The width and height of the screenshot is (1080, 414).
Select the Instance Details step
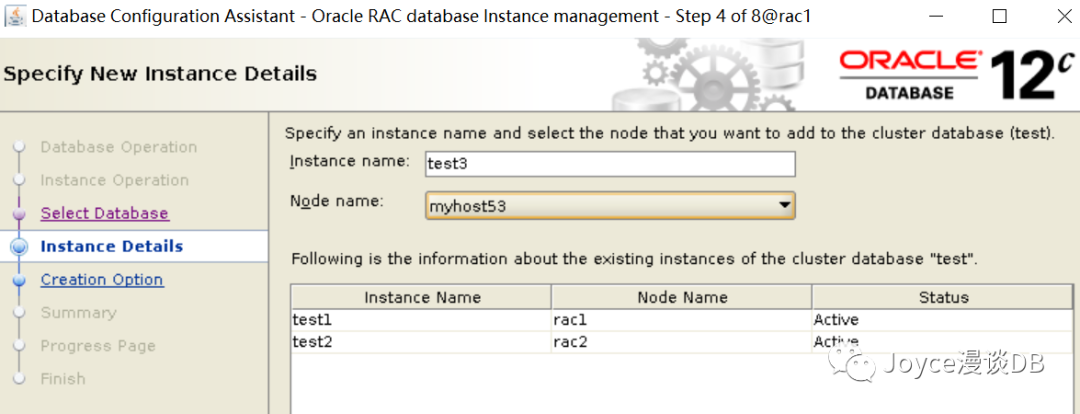pyautogui.click(x=111, y=246)
